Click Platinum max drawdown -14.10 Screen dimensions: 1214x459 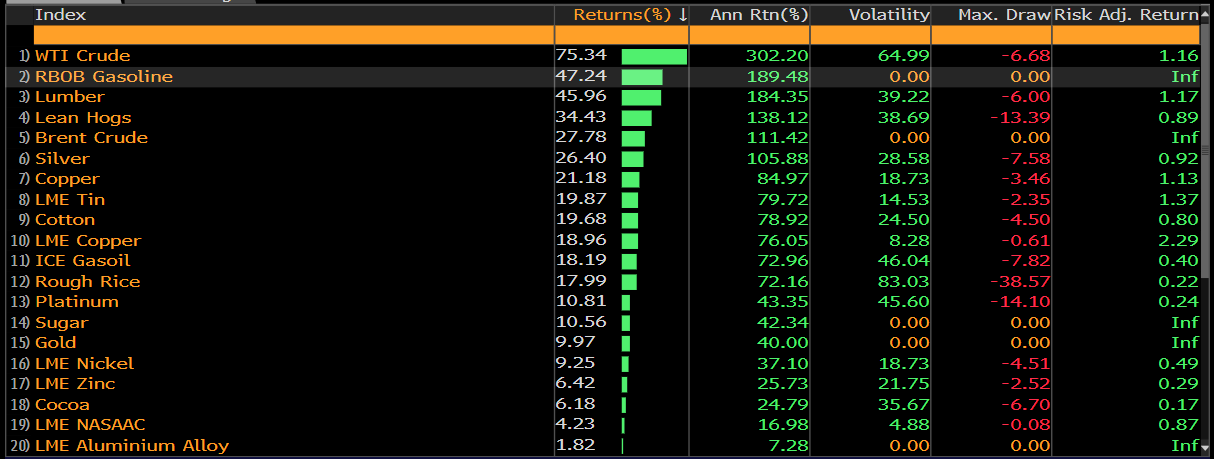pos(1021,302)
